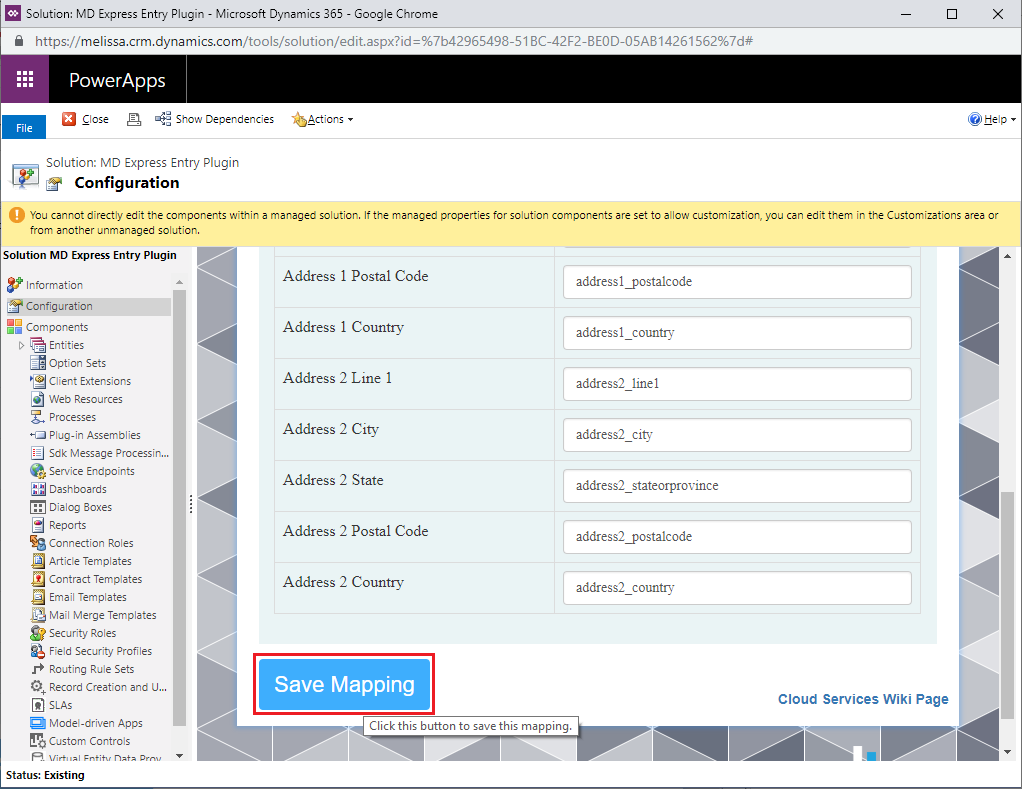The image size is (1022, 789).
Task: Open the Actions dropdown menu
Action: 323,119
